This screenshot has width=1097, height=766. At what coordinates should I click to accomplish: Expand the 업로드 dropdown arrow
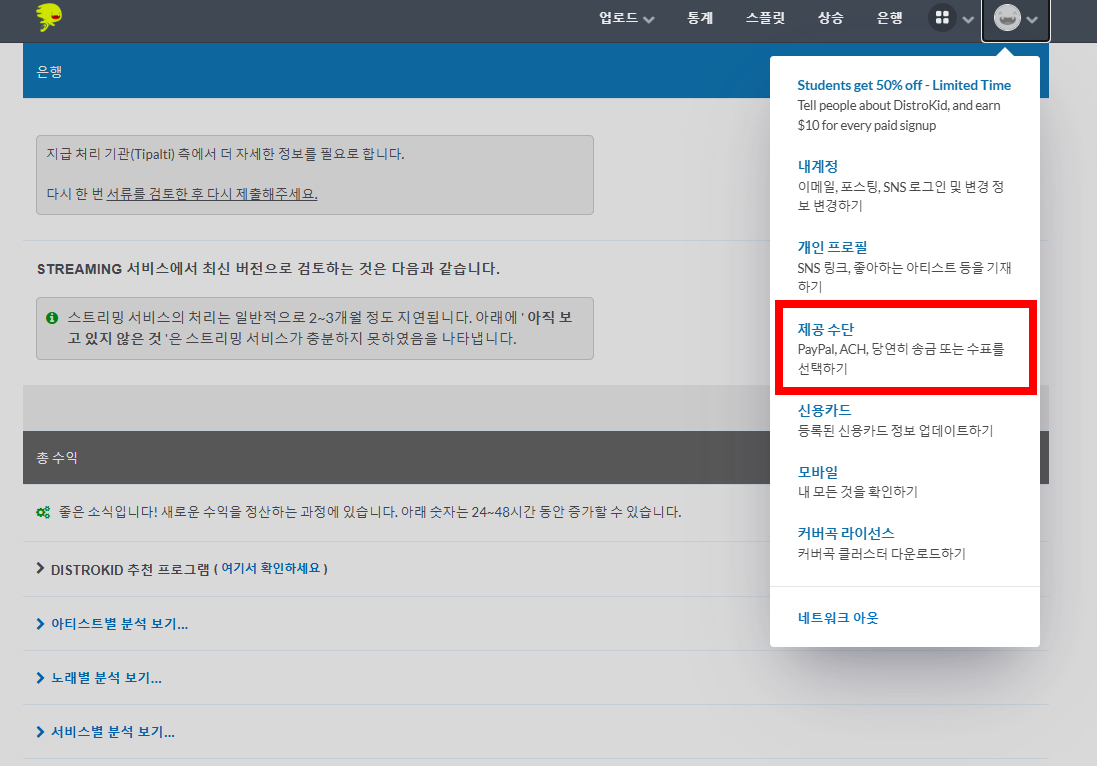649,20
